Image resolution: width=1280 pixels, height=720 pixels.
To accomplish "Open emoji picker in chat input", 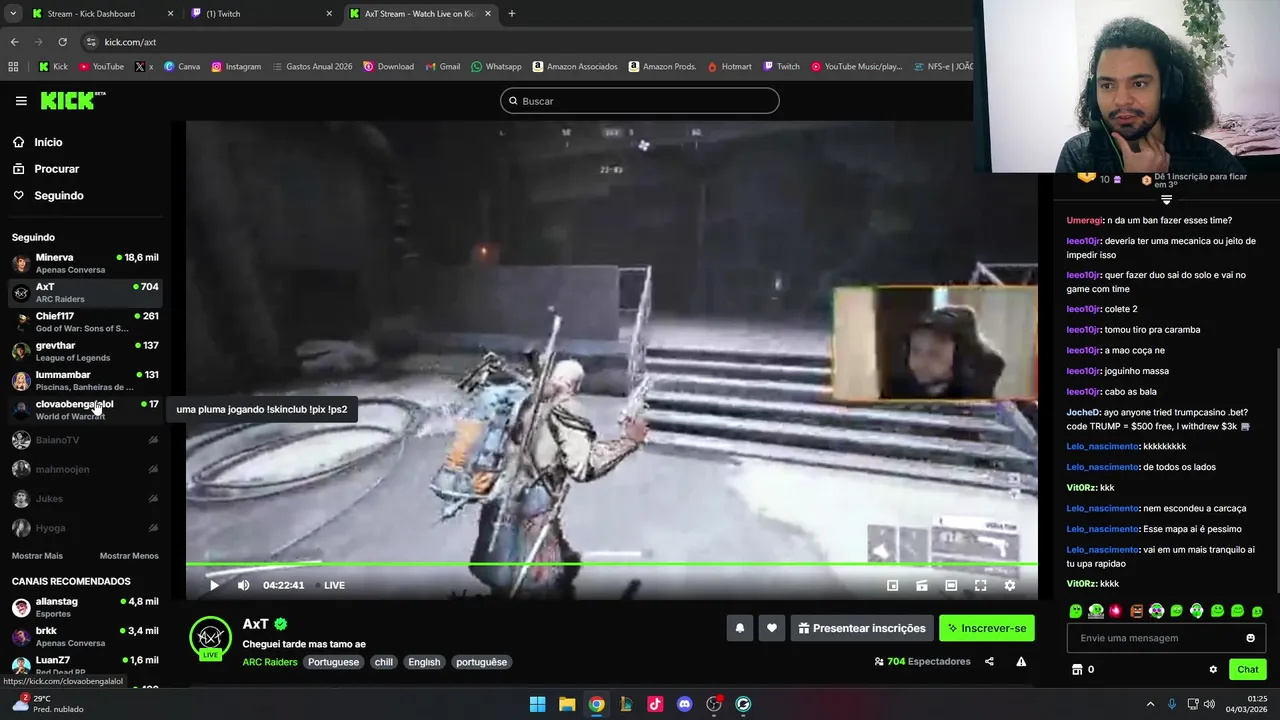I will [x=1250, y=638].
